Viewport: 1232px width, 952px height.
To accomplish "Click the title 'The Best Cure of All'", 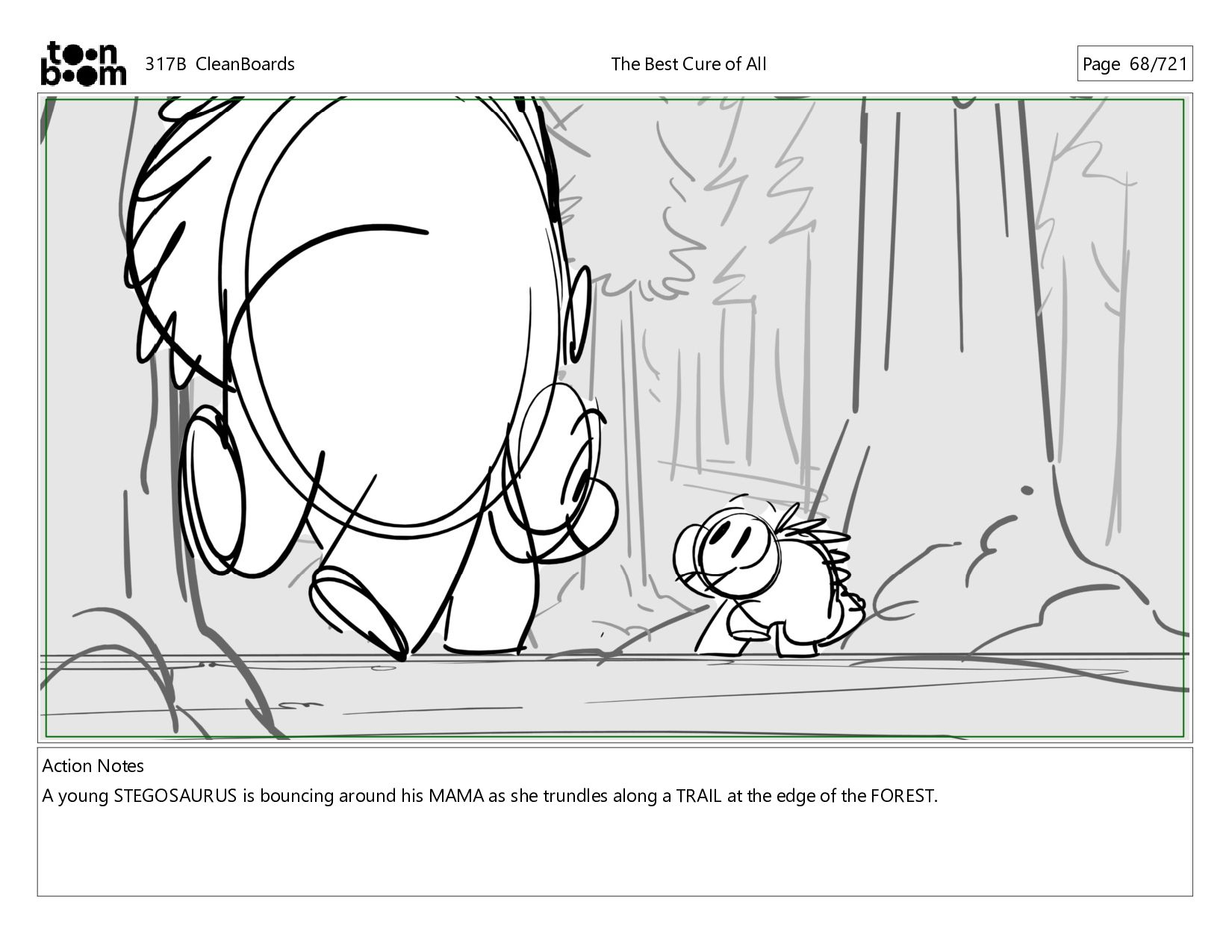I will coord(688,64).
